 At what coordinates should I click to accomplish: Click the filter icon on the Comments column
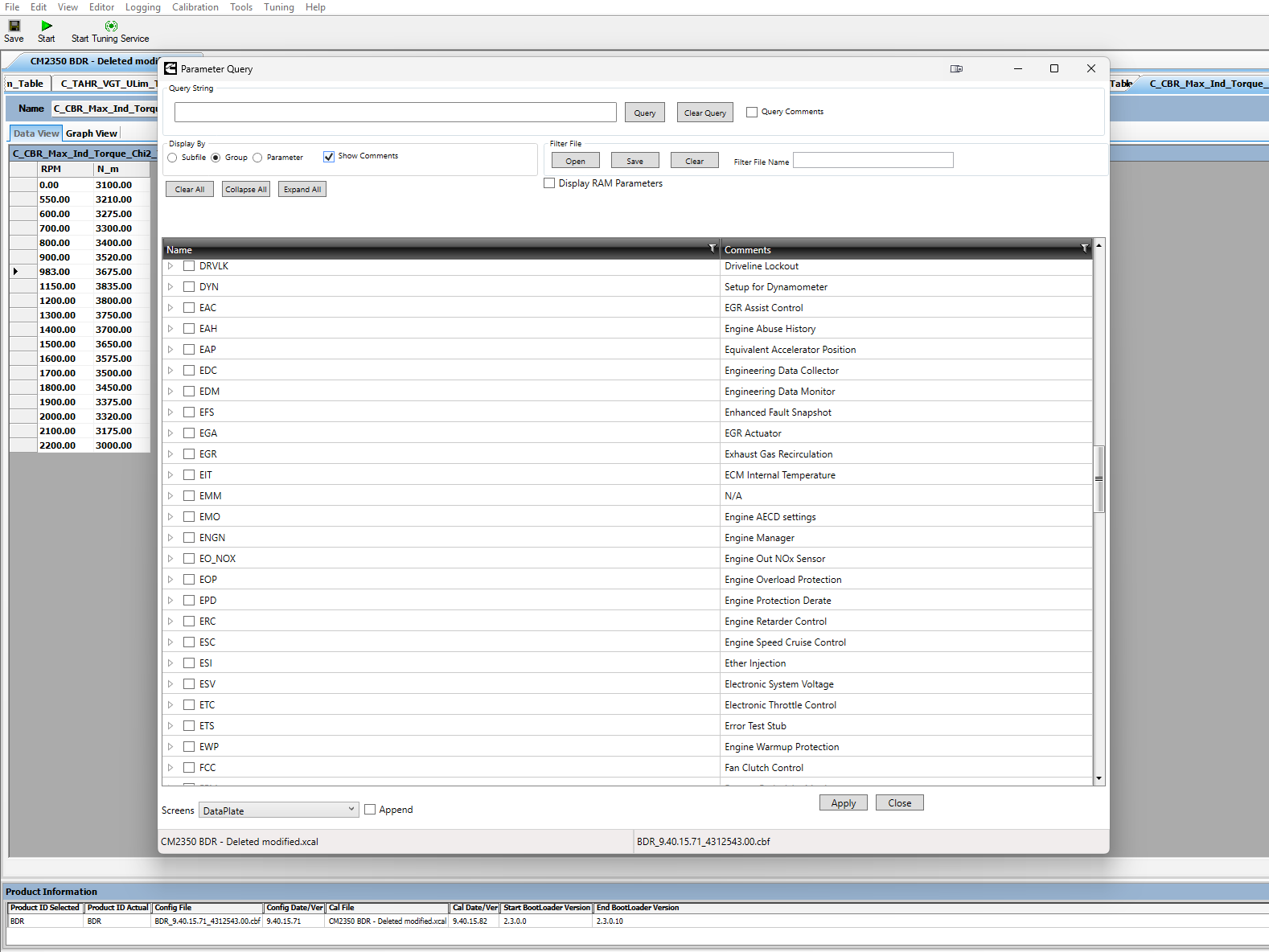click(1084, 248)
